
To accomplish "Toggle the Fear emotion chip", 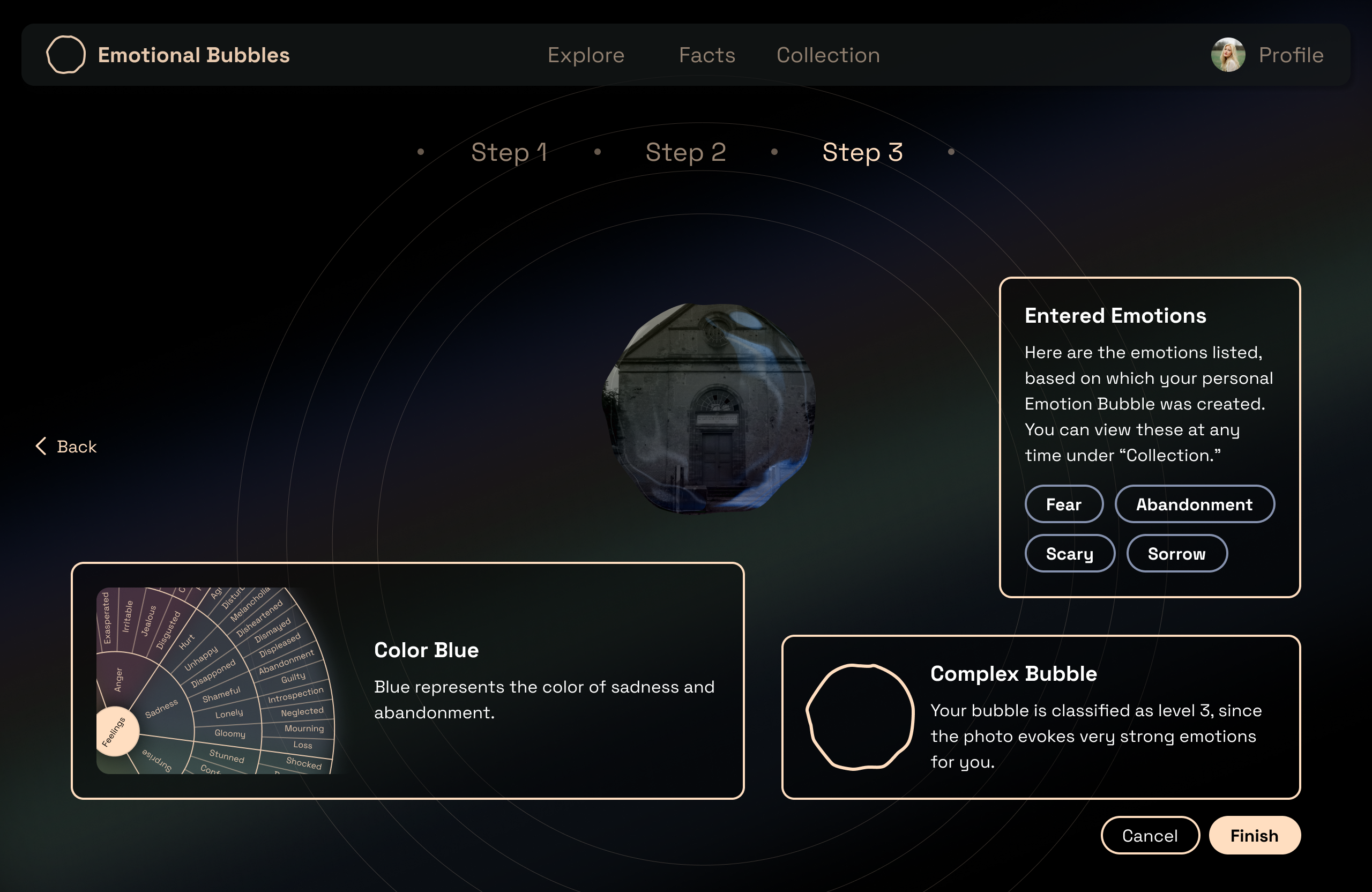I will [x=1064, y=504].
